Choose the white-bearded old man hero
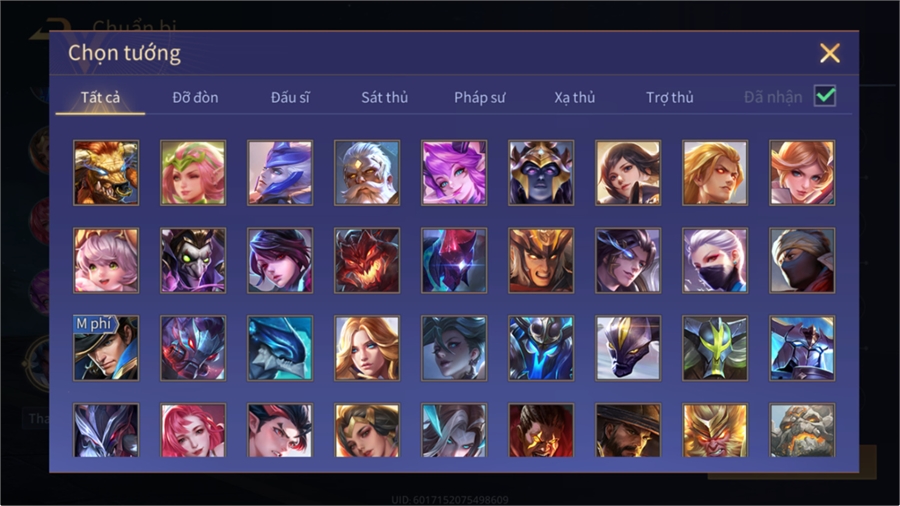Image resolution: width=900 pixels, height=506 pixels. tap(367, 173)
